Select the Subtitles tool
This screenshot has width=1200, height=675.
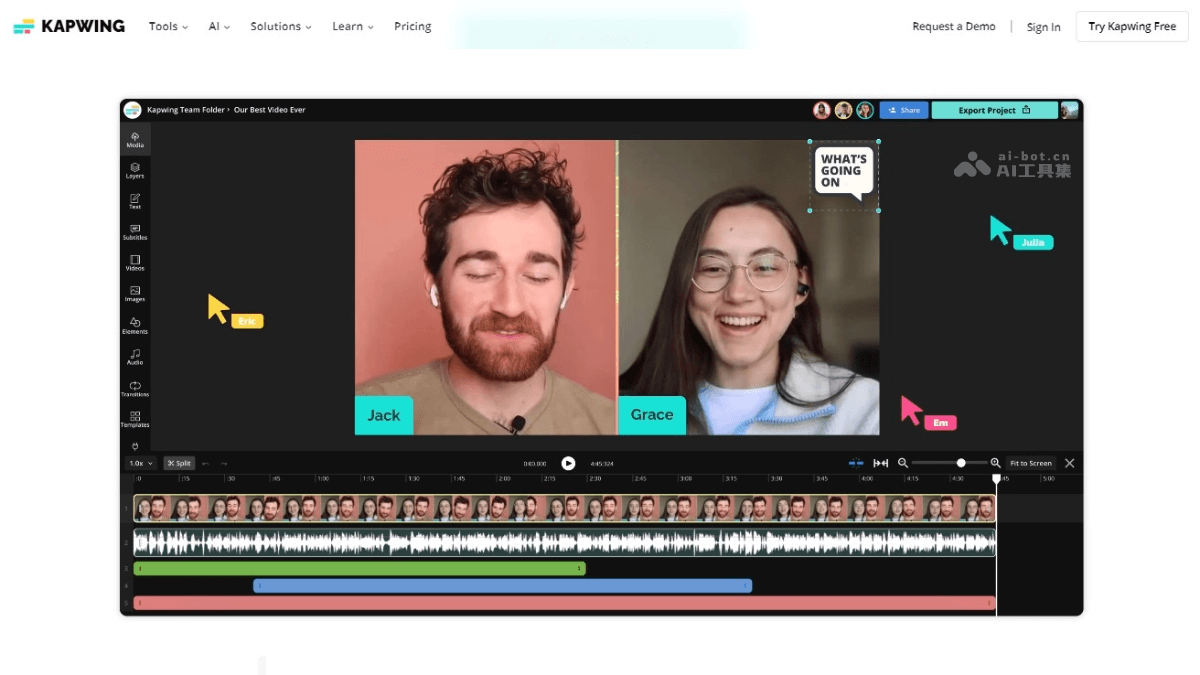click(135, 232)
